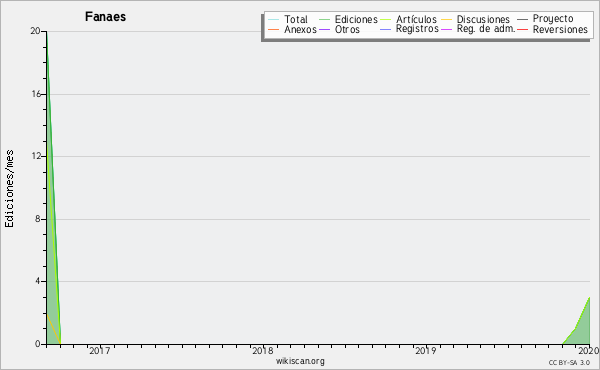Screen dimensions: 600x370
Task: Click the Ediciones/mes axis label
Action: (x=9, y=189)
